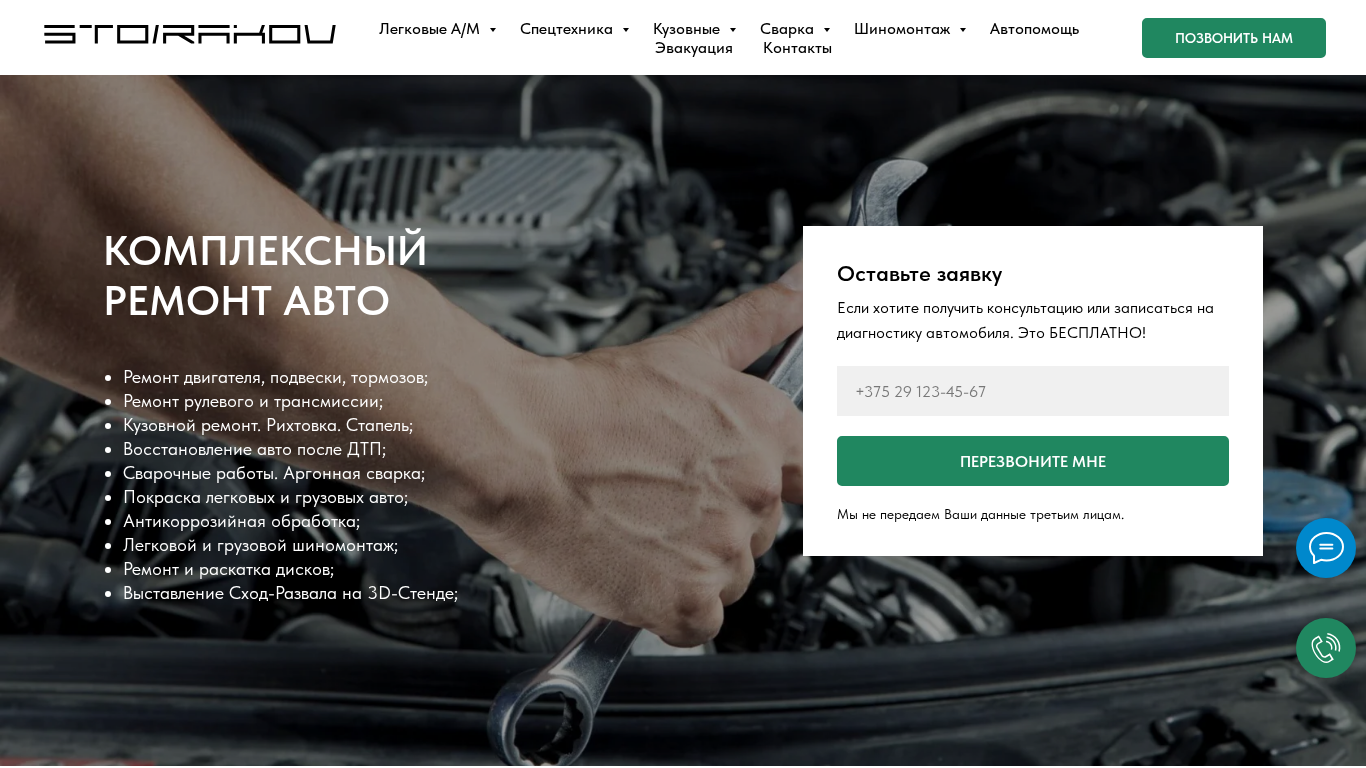Expand the Кузовные dropdown arrow

[733, 30]
